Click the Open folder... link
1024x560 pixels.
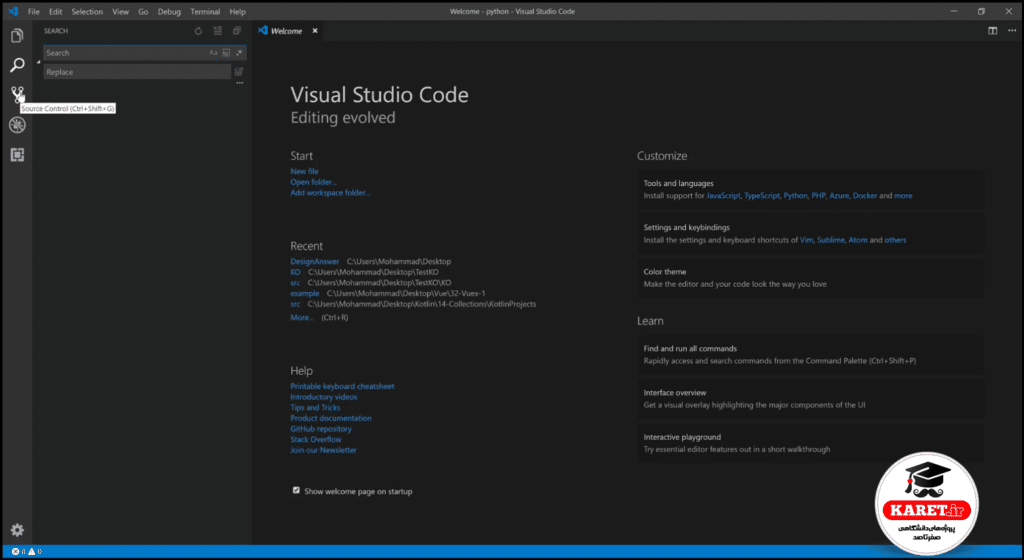(313, 182)
